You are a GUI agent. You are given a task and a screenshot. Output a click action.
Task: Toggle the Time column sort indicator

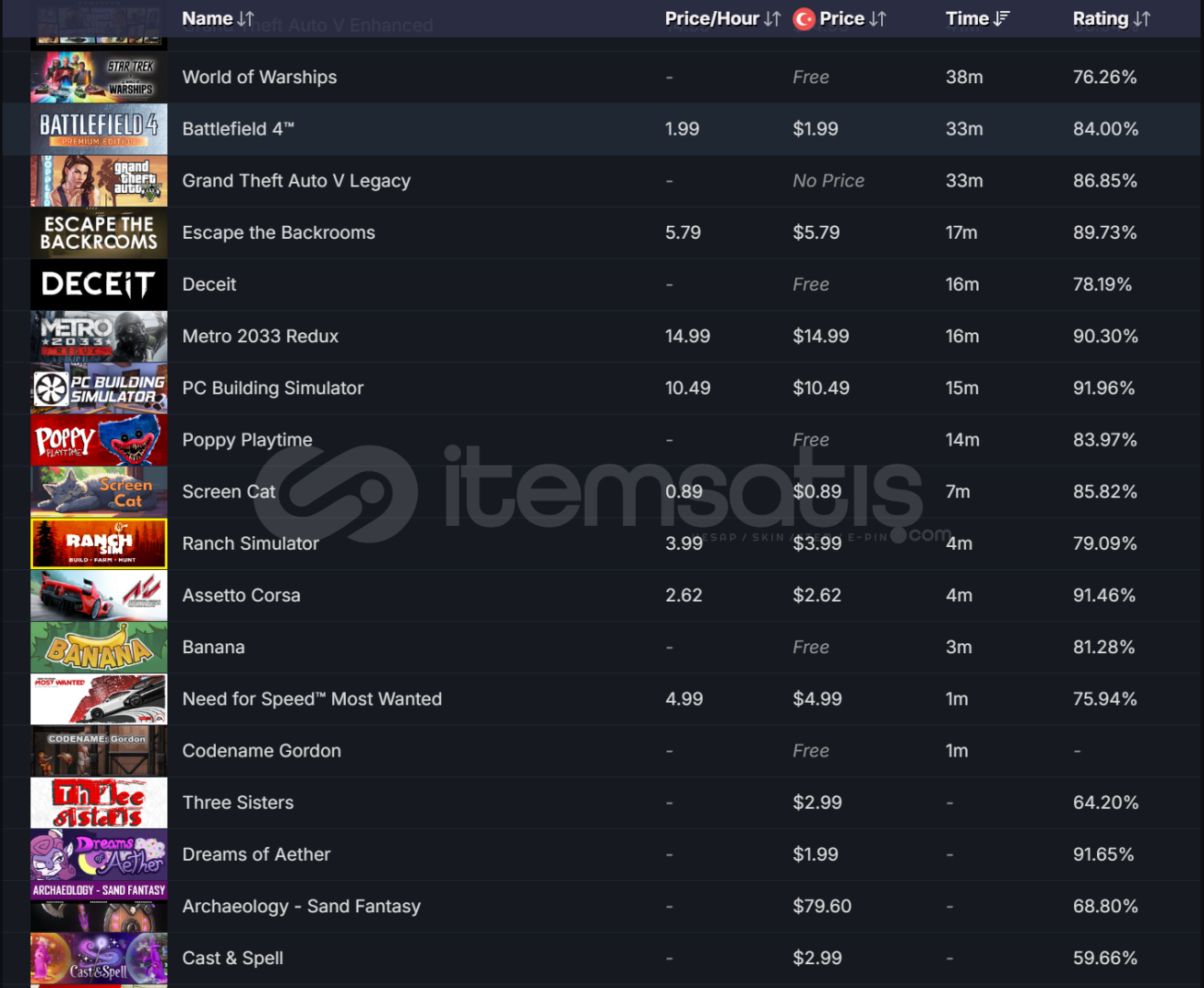click(x=1001, y=18)
